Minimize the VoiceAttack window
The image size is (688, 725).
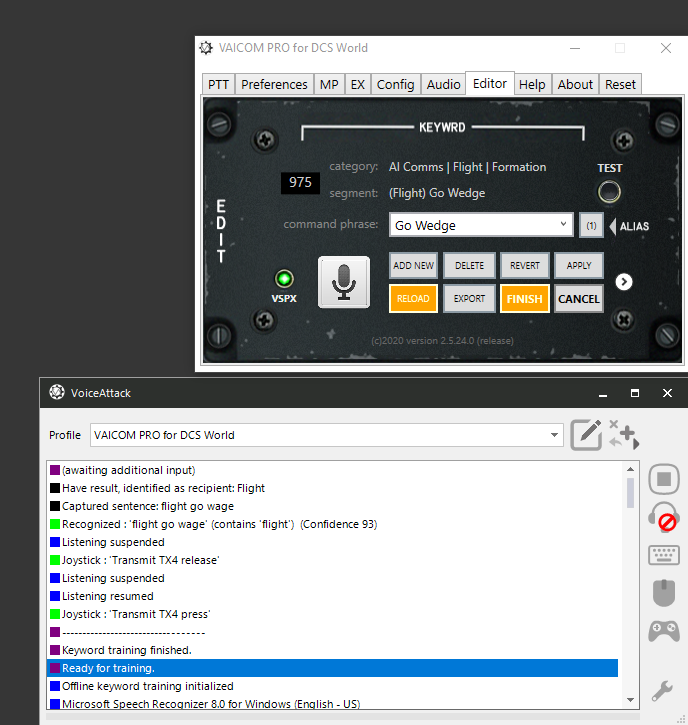click(x=603, y=393)
